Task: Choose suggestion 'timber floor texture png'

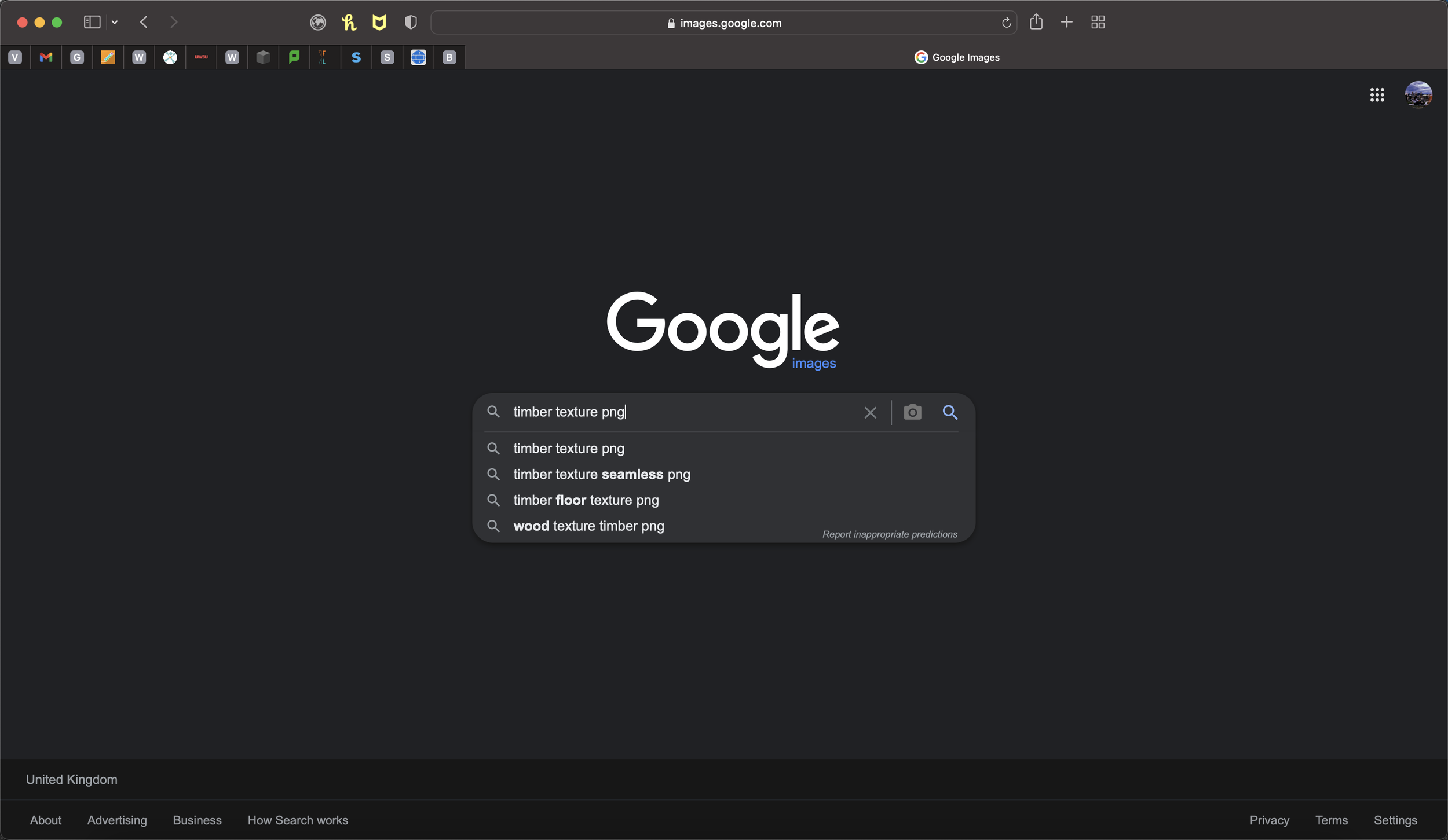Action: click(723, 500)
